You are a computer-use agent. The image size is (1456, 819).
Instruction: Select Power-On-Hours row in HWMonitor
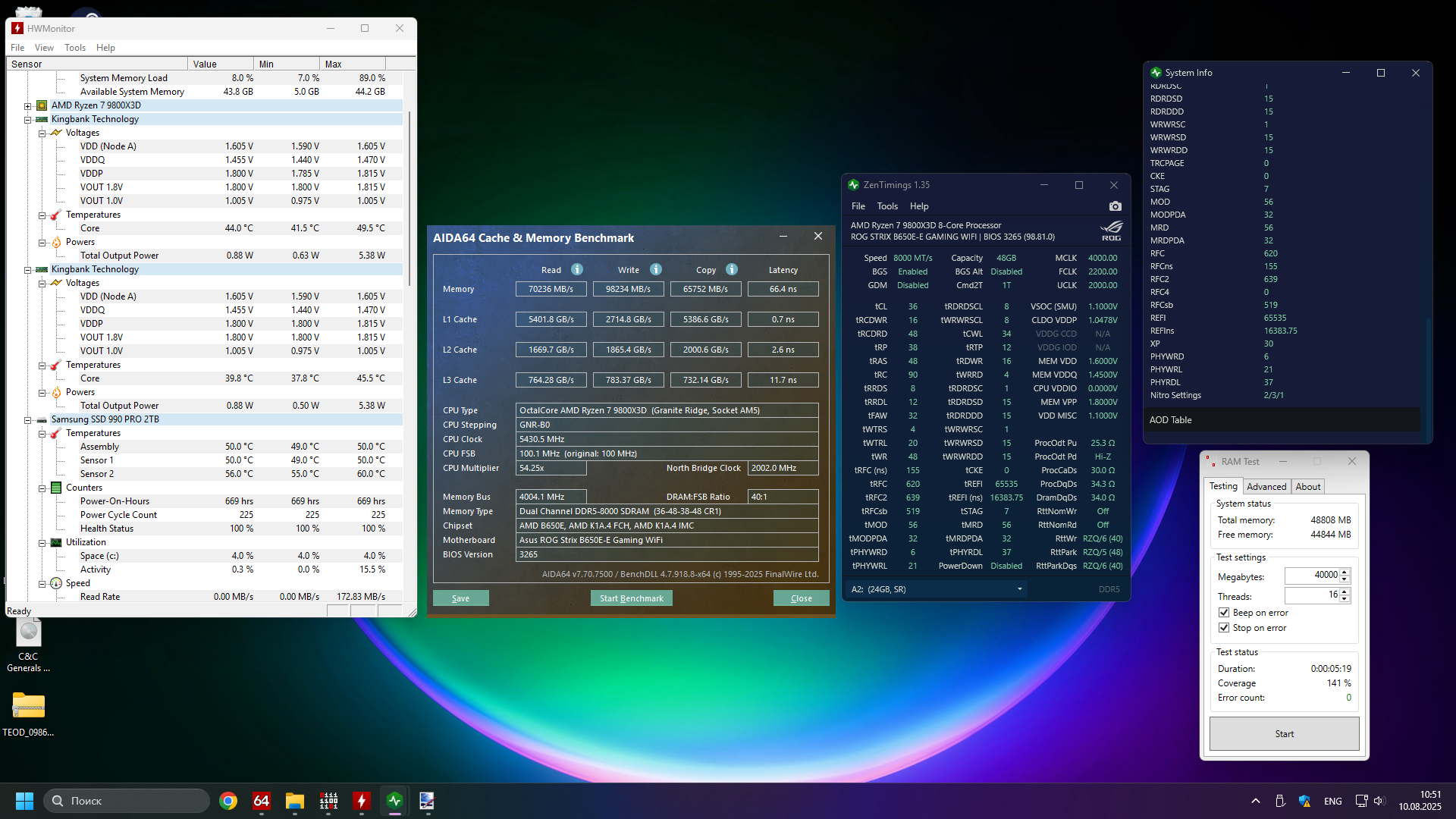(205, 501)
